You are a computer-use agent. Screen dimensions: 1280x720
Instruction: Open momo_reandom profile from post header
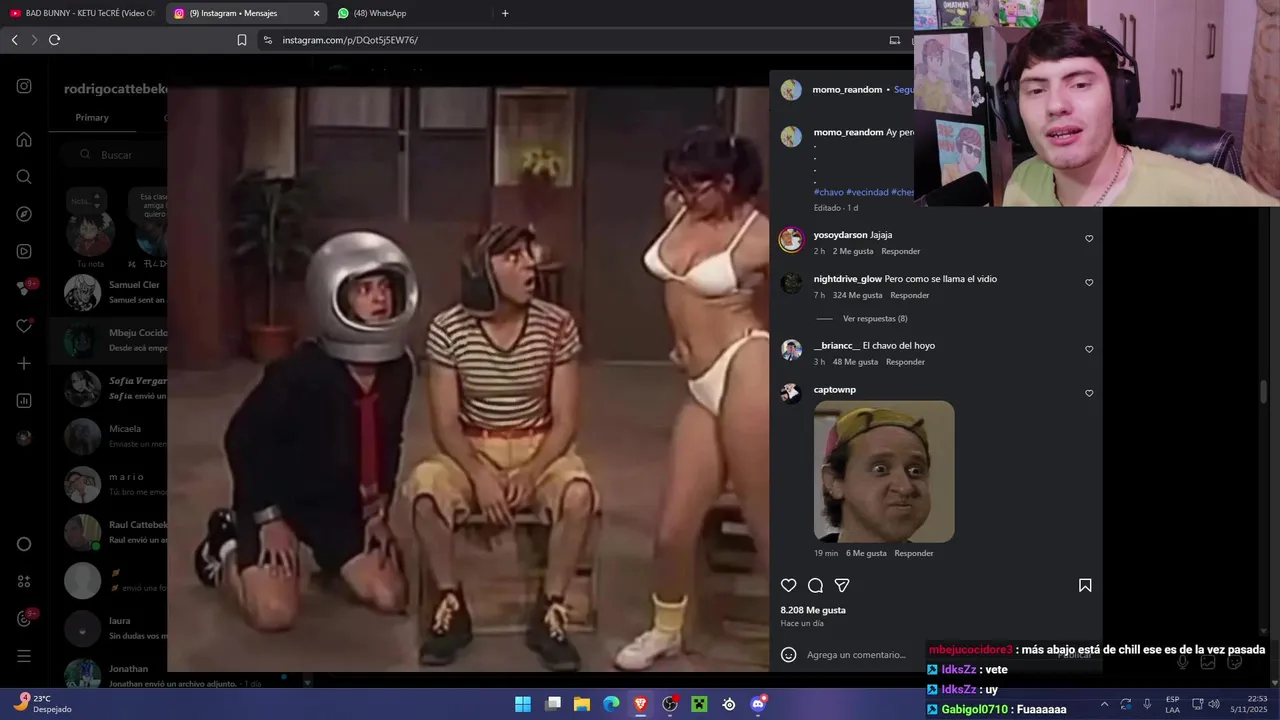tap(847, 90)
